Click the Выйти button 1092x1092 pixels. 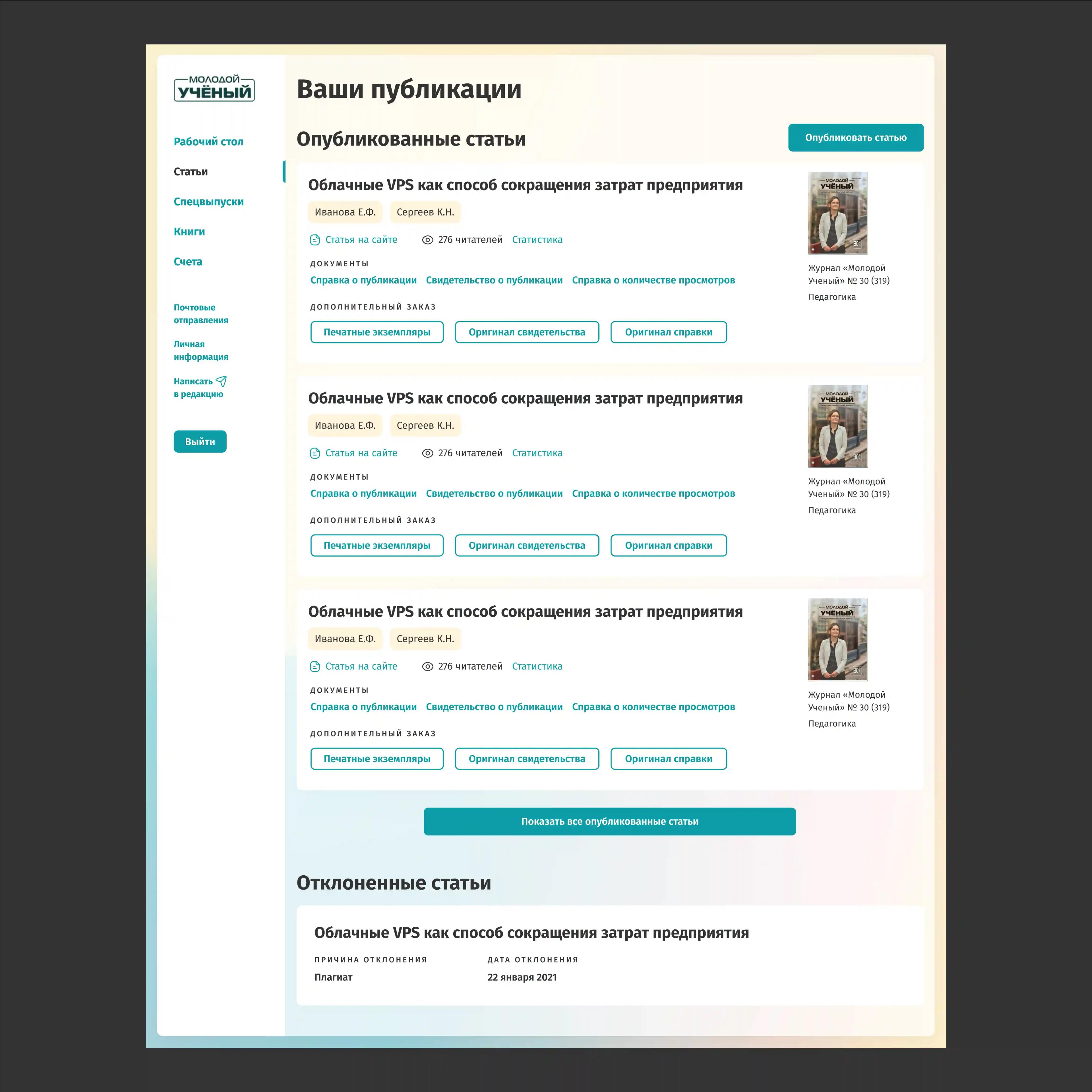[200, 442]
